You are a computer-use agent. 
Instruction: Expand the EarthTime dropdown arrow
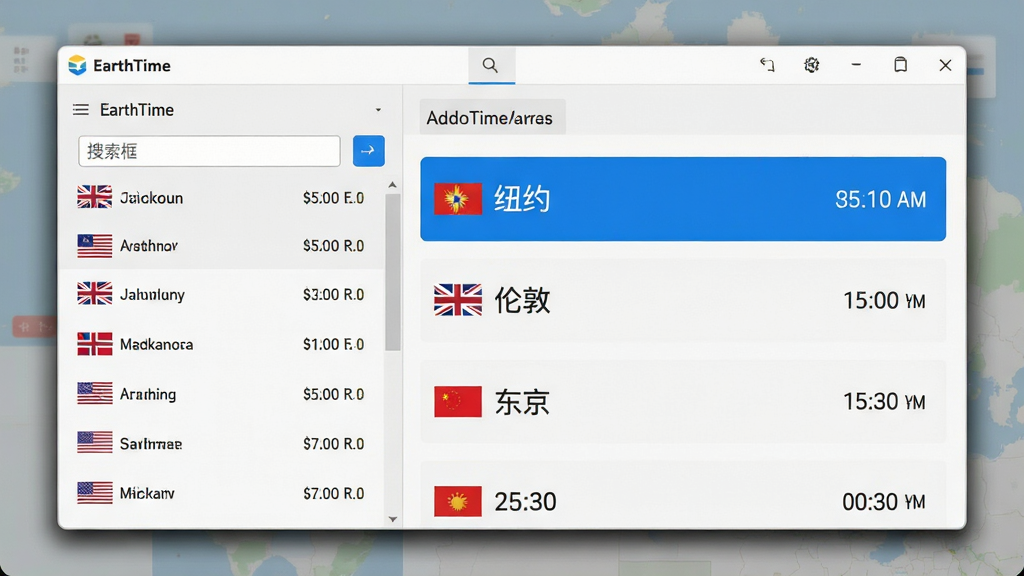click(x=378, y=110)
